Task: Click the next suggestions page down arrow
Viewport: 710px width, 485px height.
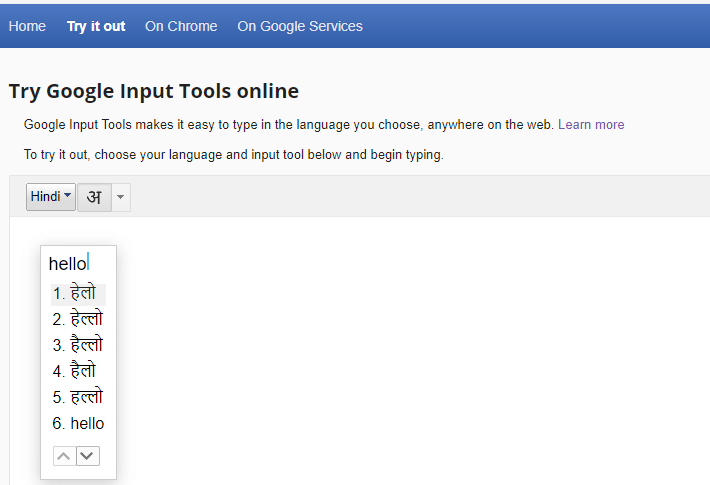Action: [88, 456]
